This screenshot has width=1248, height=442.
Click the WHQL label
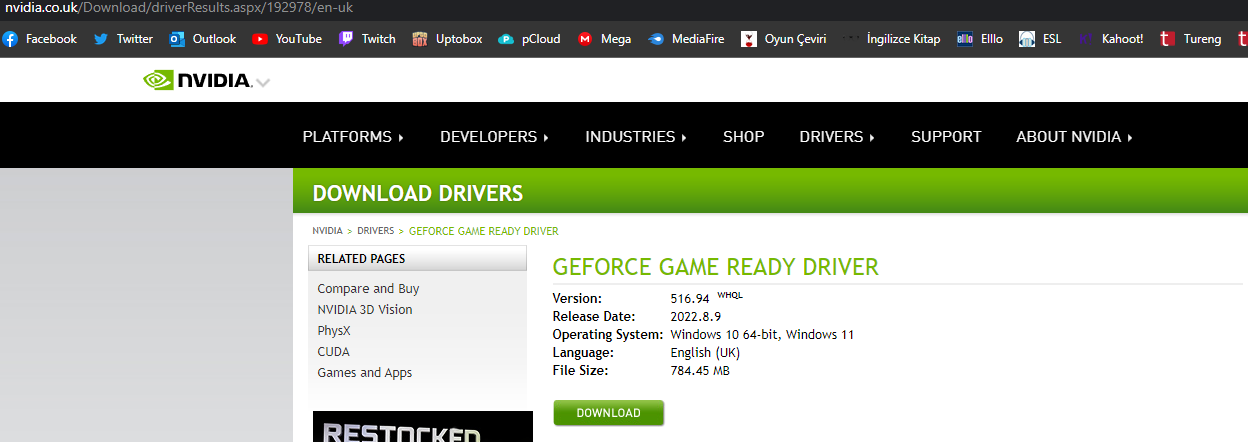click(x=730, y=294)
